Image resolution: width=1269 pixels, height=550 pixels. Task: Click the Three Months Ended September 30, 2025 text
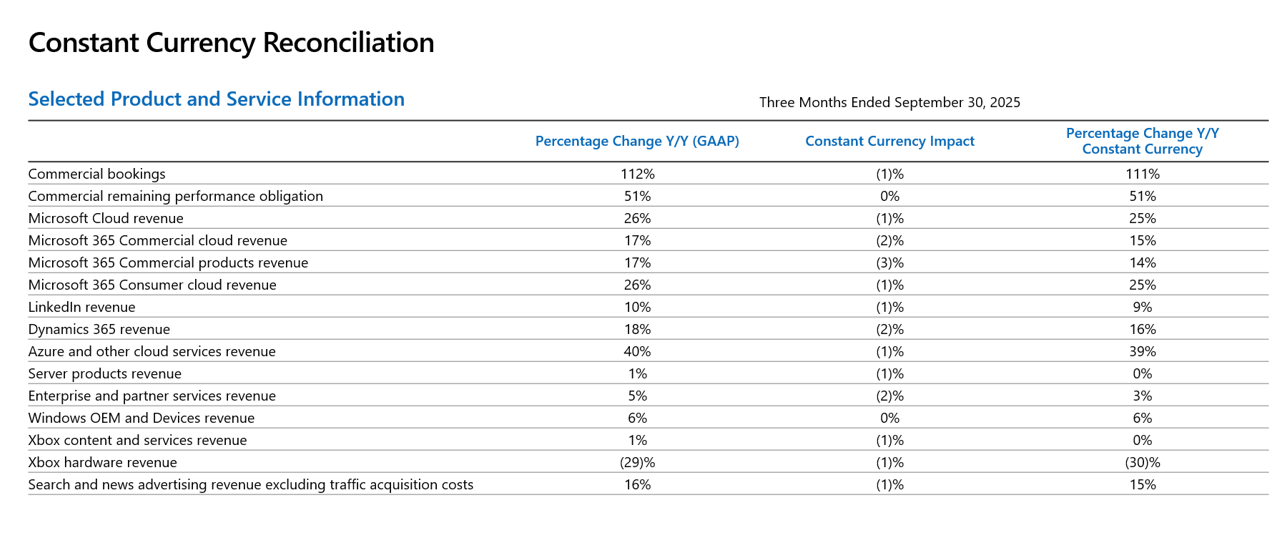coord(889,102)
